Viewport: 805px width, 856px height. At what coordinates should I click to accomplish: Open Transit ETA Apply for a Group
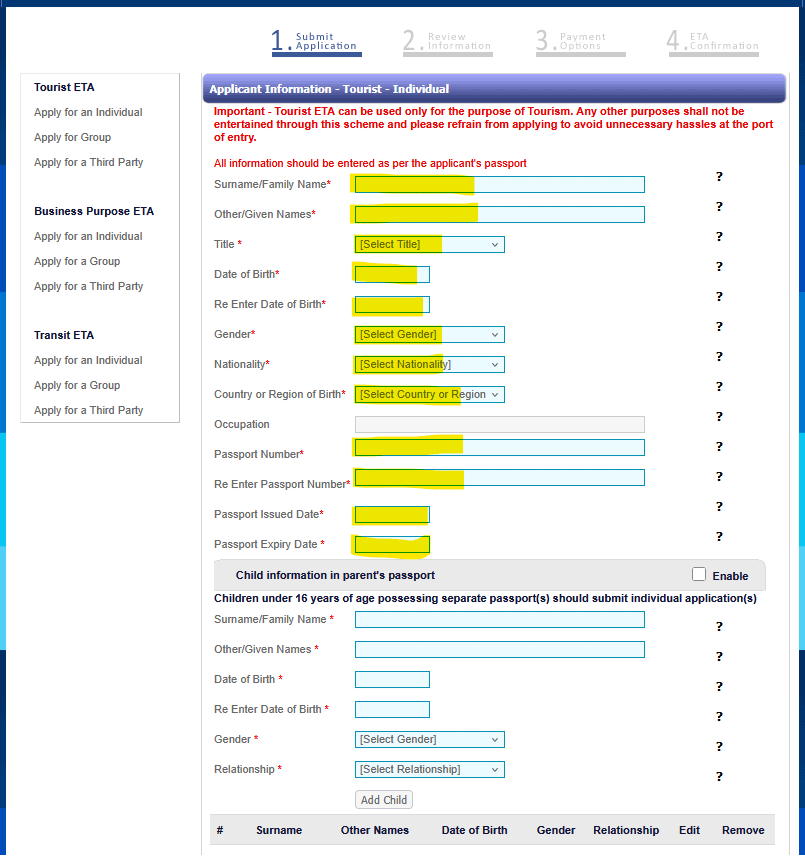[77, 385]
